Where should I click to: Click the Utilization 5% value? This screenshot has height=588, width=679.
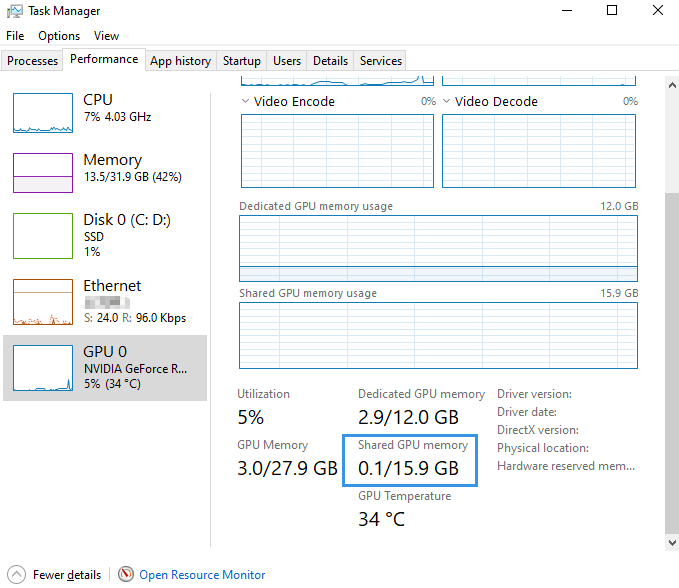coord(250,417)
